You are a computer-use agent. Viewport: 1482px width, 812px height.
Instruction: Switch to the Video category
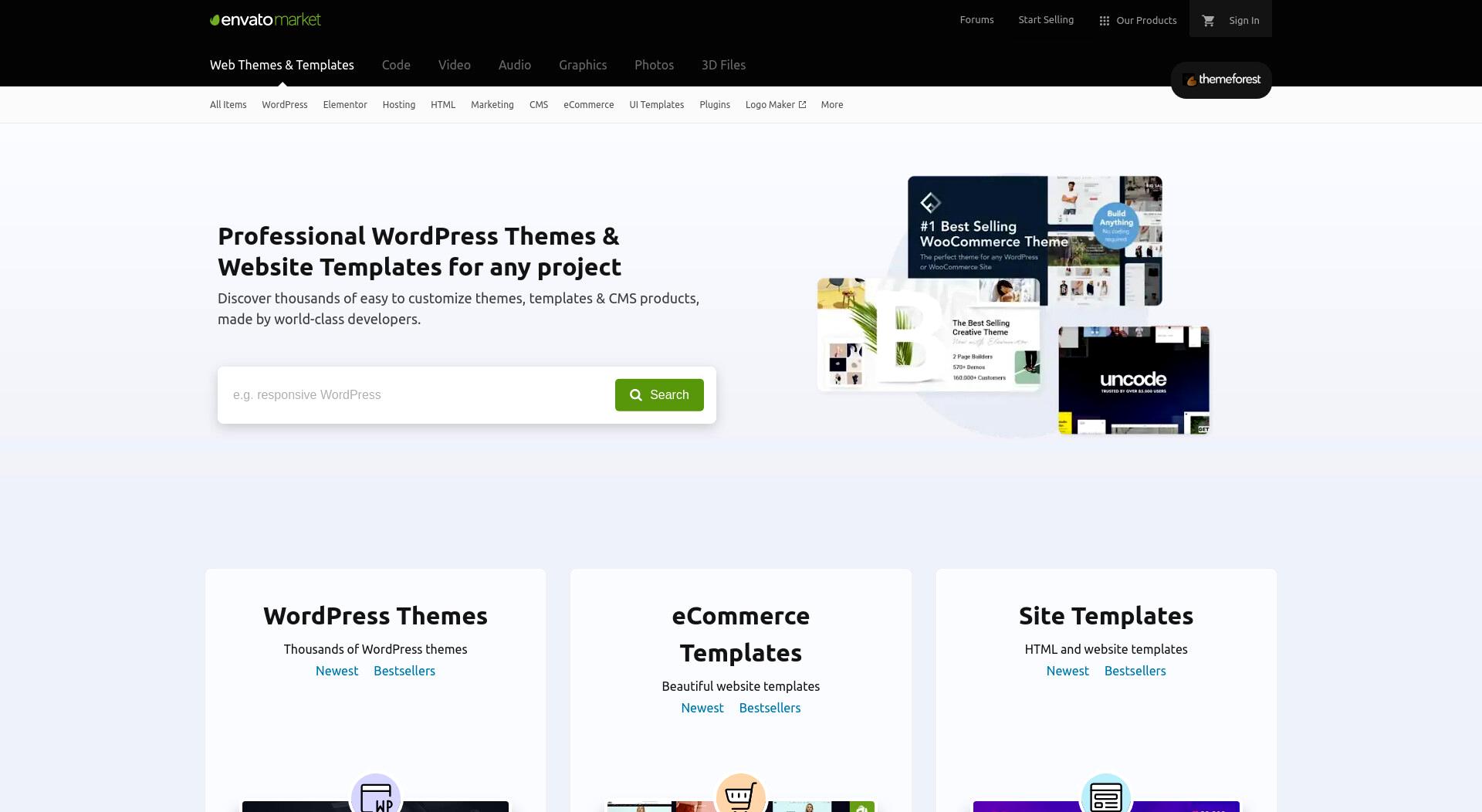pyautogui.click(x=454, y=65)
